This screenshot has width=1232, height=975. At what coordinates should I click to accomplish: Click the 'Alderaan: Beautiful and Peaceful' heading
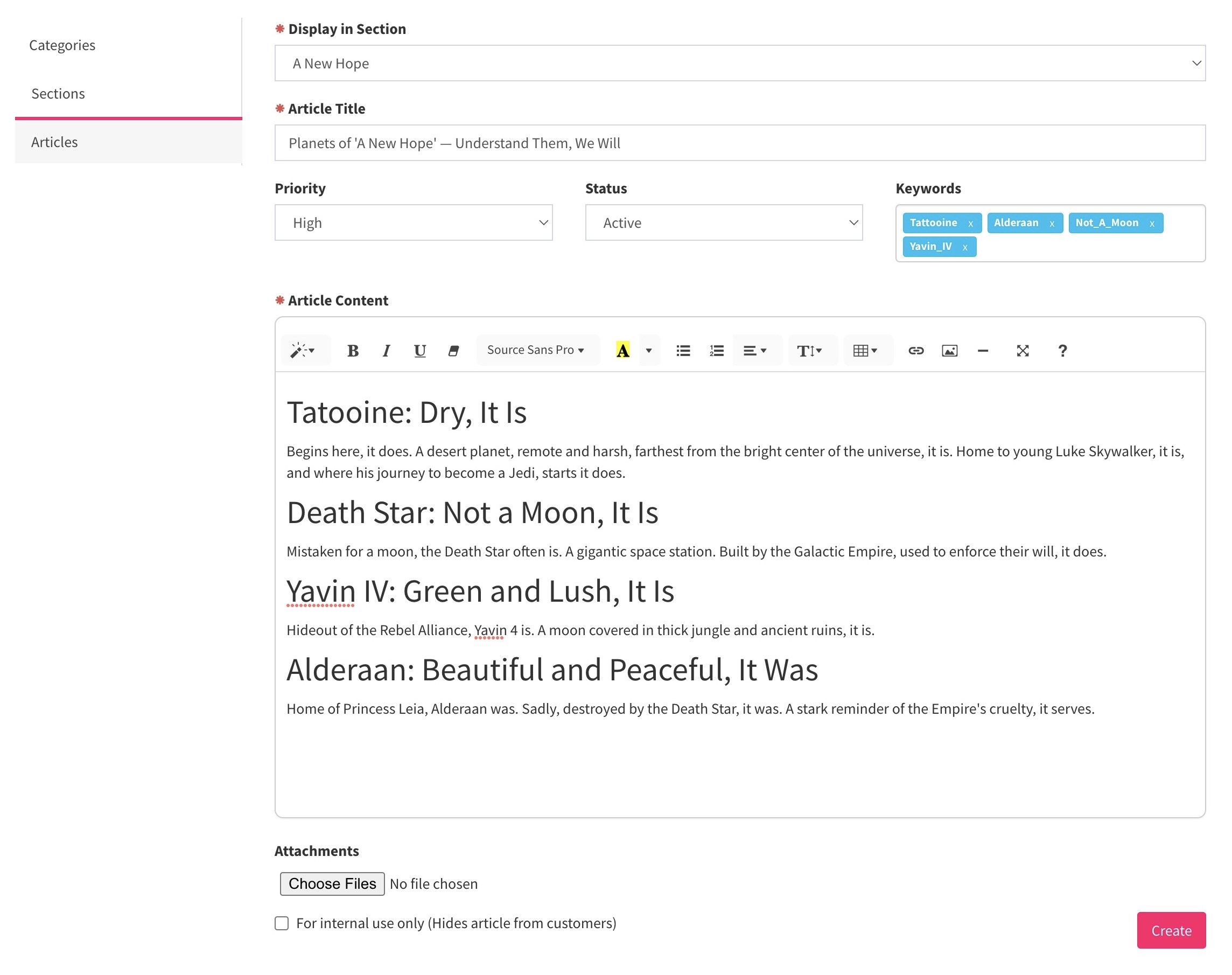point(552,670)
